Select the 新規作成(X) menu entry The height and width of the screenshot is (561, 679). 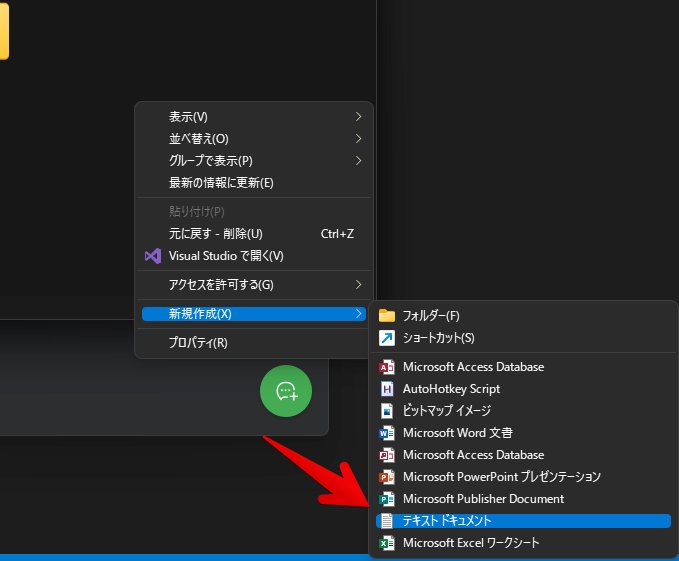click(x=254, y=314)
